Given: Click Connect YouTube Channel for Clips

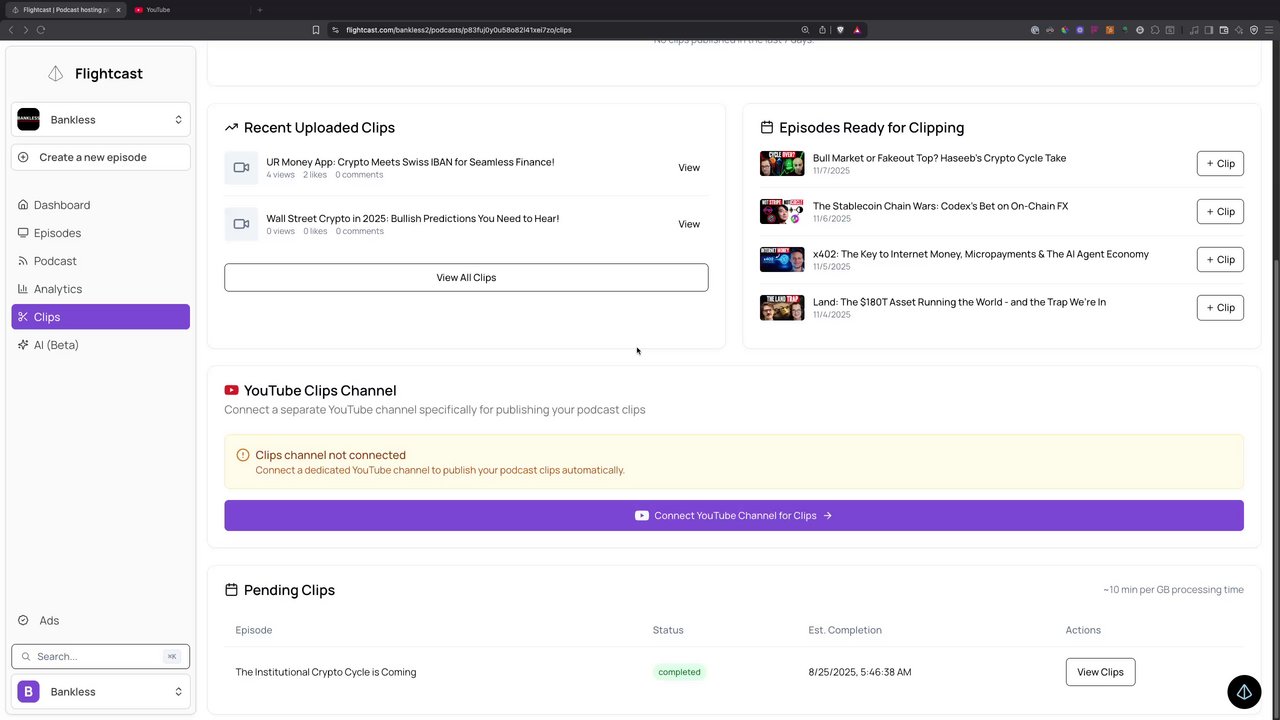Looking at the screenshot, I should click(x=734, y=516).
